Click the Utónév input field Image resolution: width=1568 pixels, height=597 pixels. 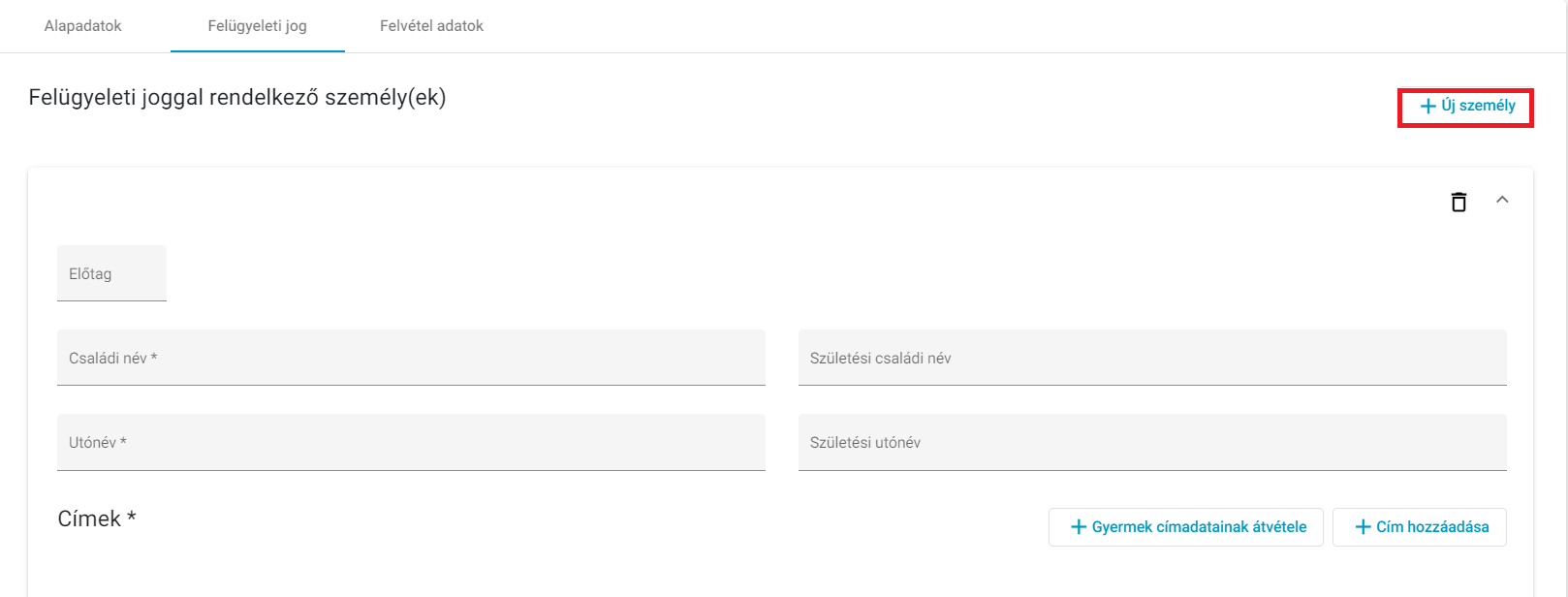point(411,443)
